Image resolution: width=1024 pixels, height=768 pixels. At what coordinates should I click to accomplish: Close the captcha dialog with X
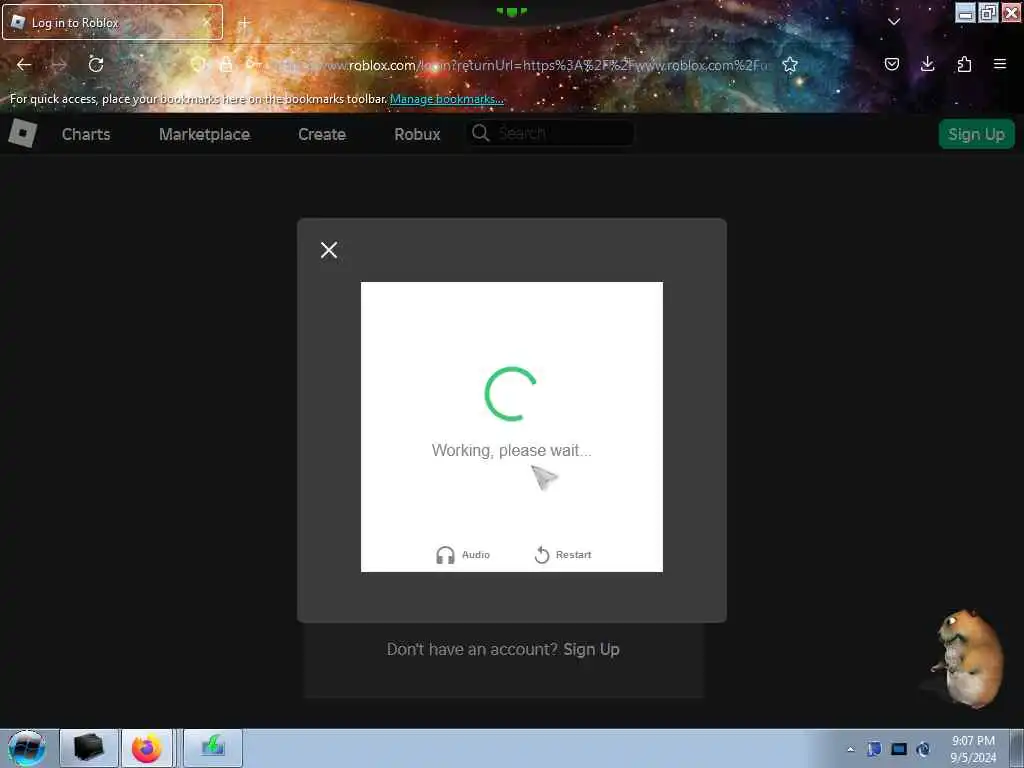(x=329, y=249)
